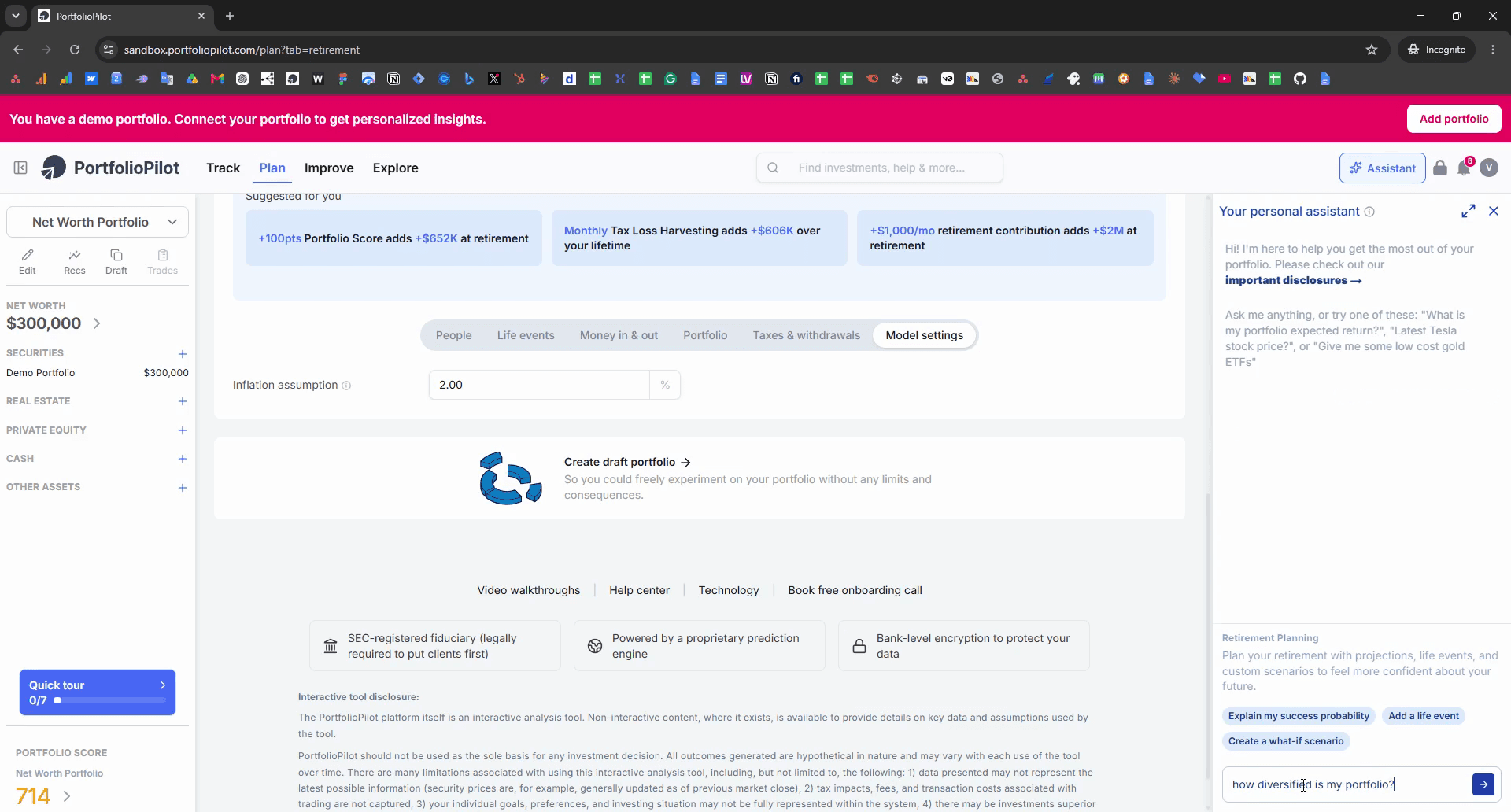
Task: Click the lock icon in header
Action: coord(1440,168)
